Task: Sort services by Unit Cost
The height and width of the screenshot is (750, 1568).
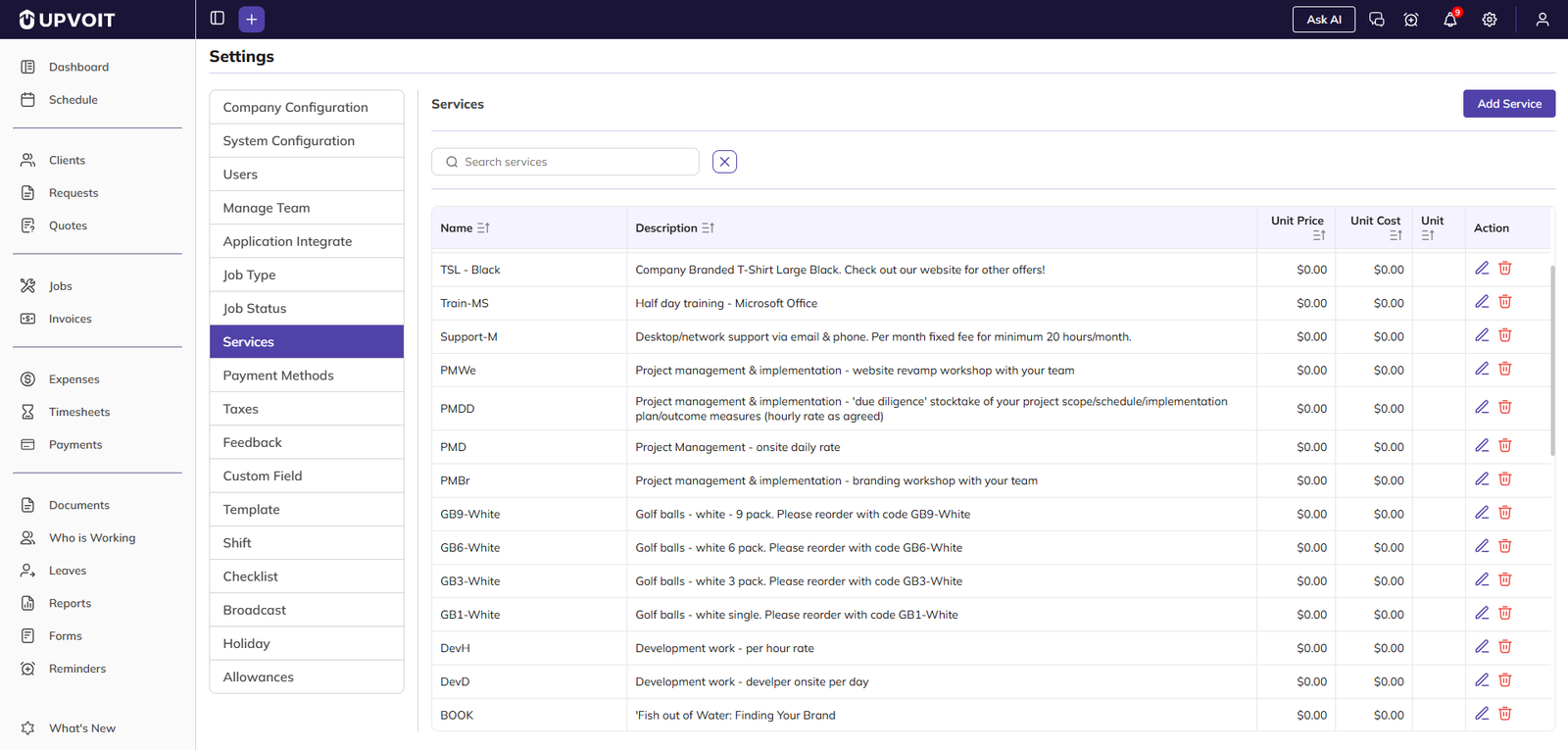Action: click(x=1396, y=235)
